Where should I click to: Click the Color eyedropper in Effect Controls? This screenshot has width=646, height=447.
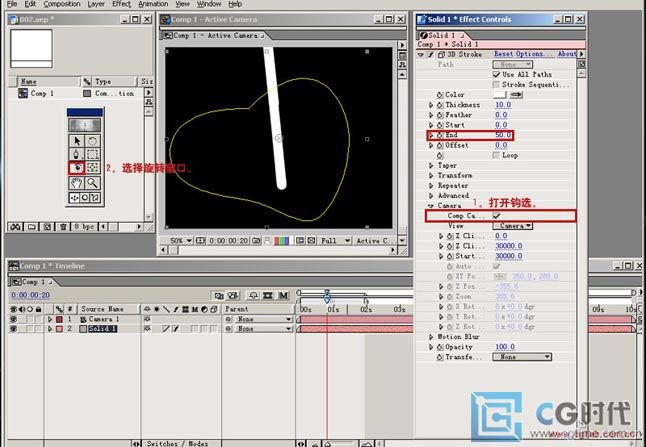point(516,94)
